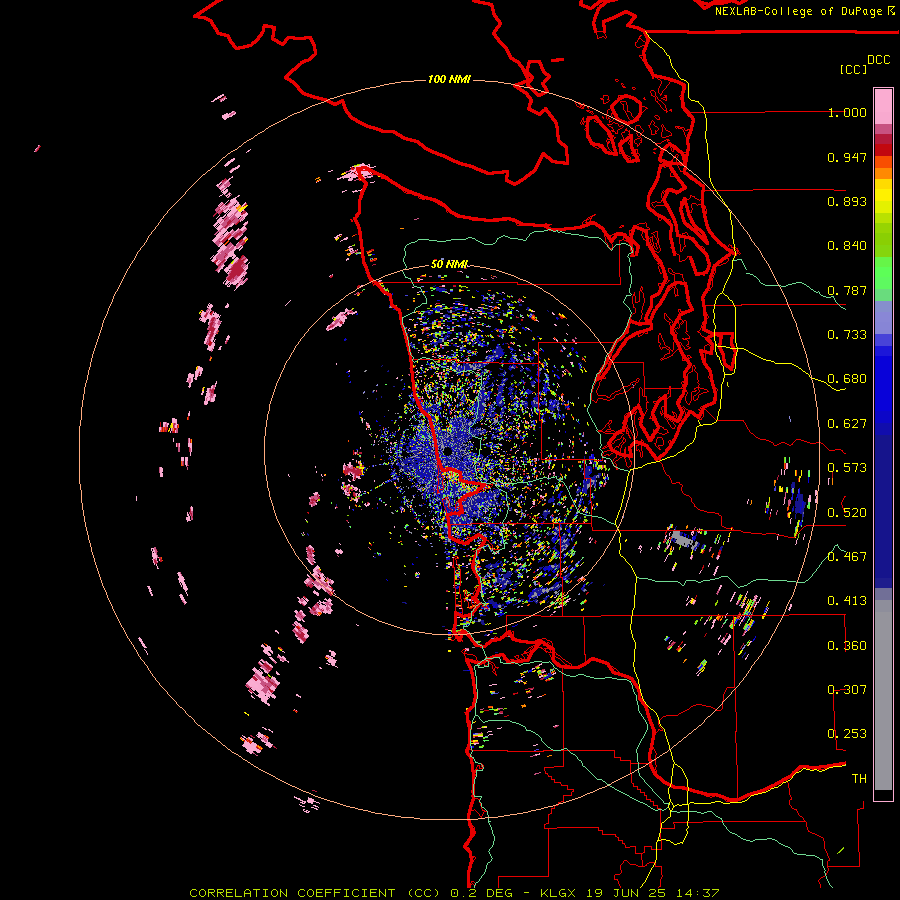This screenshot has width=900, height=900.
Task: Click the 0.733 scale value
Action: click(847, 335)
